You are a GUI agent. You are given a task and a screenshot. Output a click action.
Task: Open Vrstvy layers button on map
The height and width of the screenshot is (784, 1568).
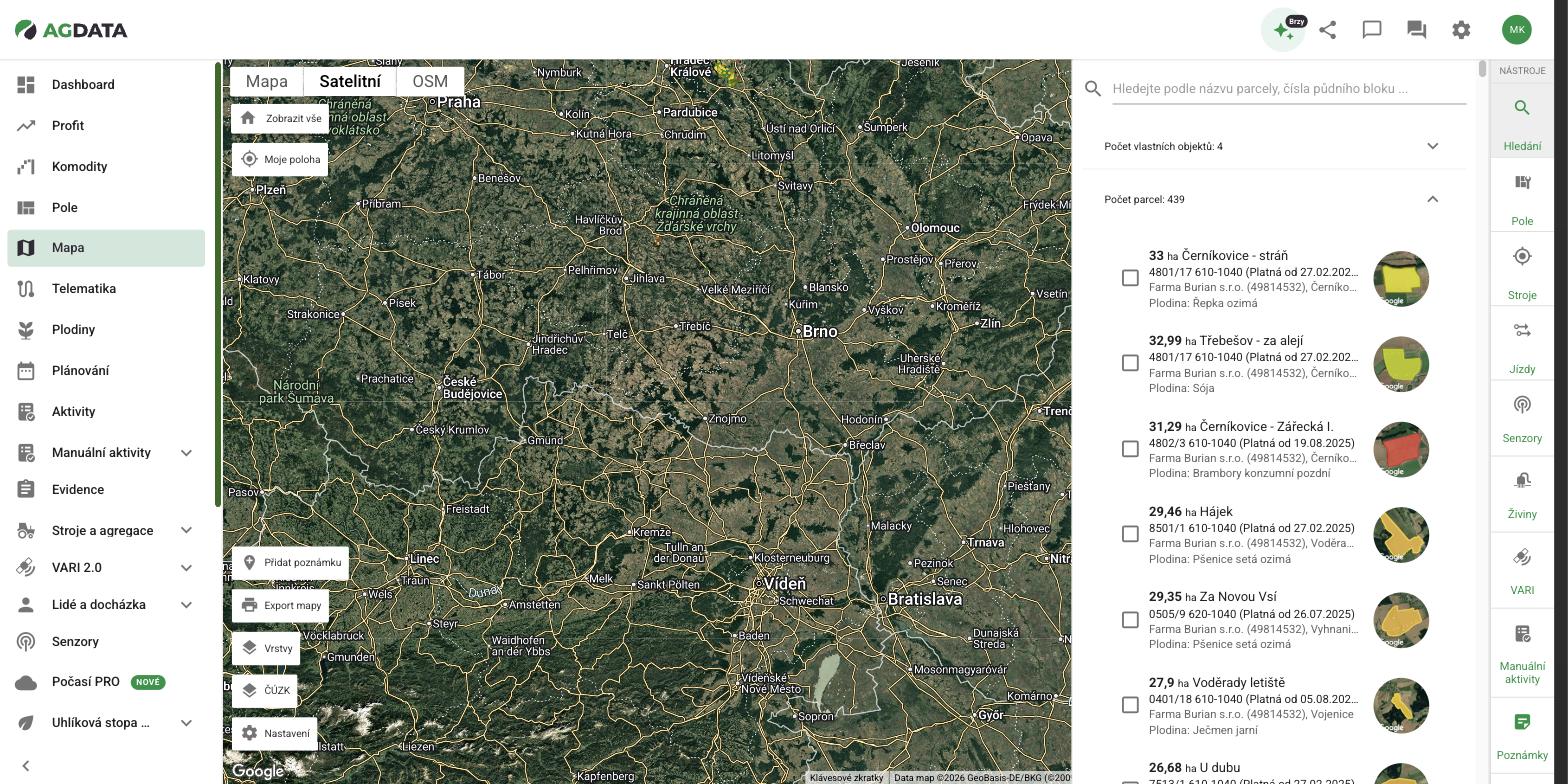[x=266, y=648]
